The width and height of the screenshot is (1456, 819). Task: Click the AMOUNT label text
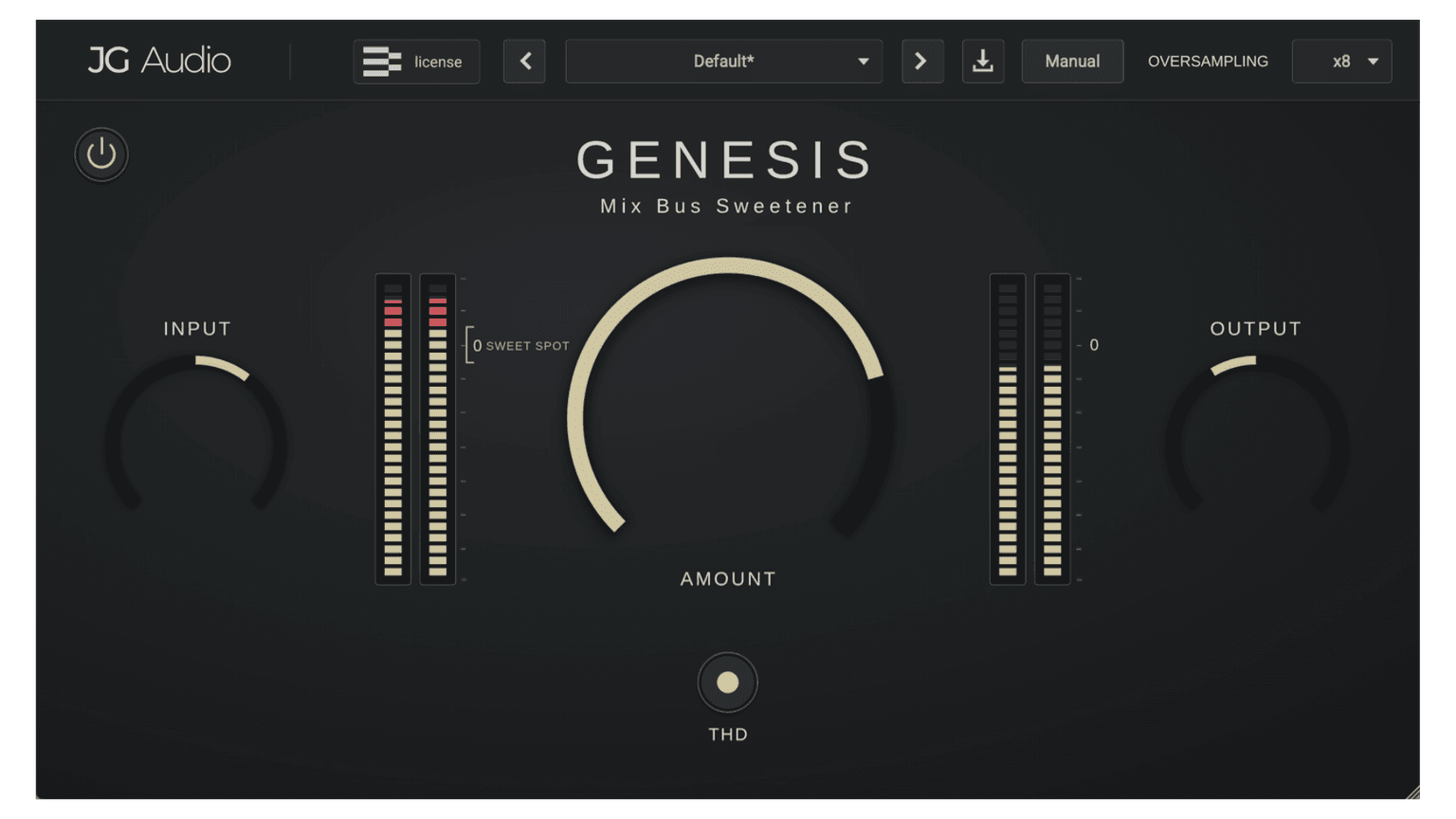728,579
